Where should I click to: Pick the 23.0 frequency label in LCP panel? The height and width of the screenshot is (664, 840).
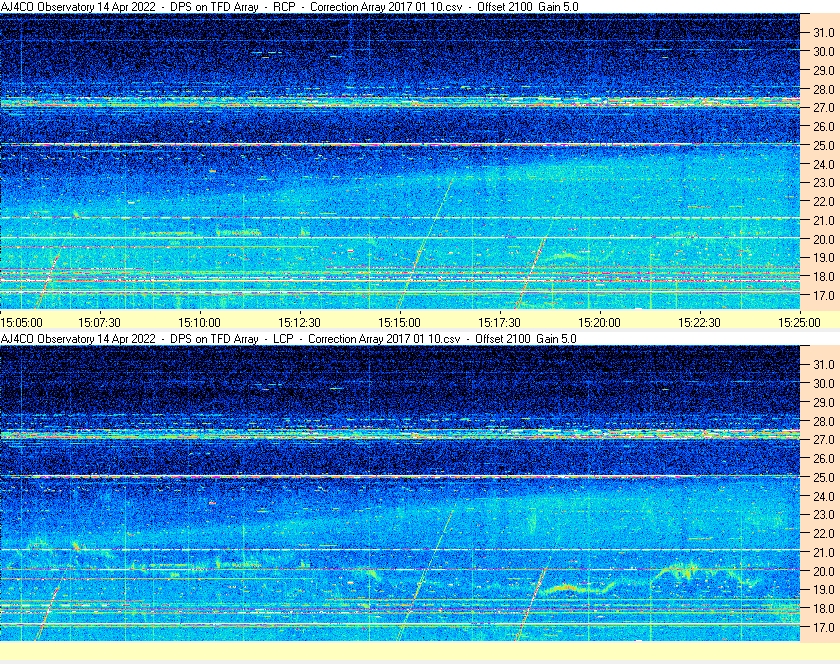tap(824, 514)
